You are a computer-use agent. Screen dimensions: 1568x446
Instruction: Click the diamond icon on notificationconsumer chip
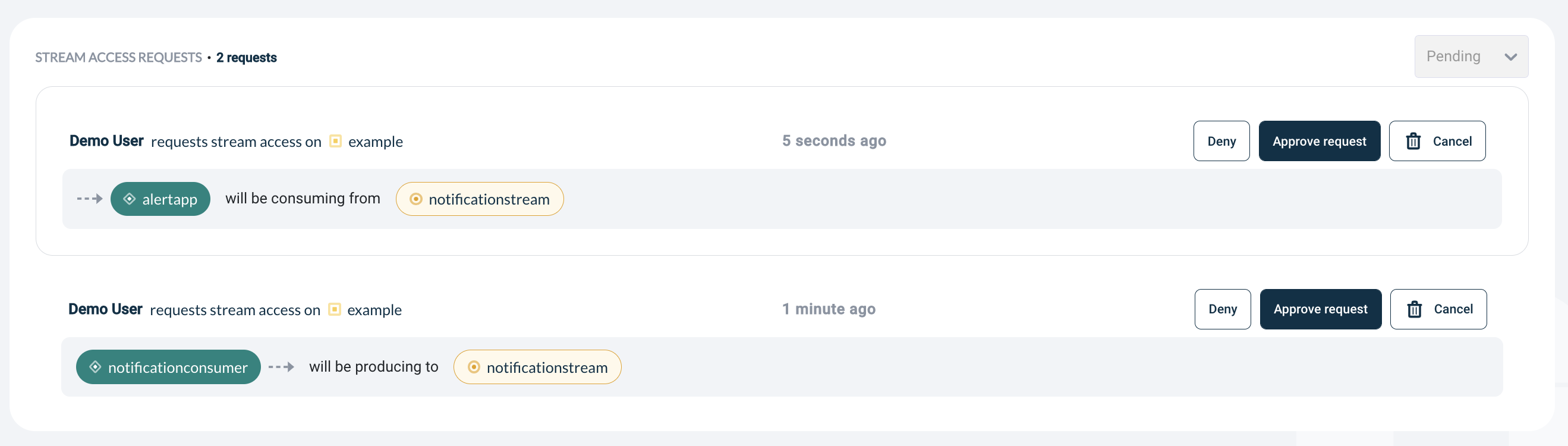click(x=95, y=367)
